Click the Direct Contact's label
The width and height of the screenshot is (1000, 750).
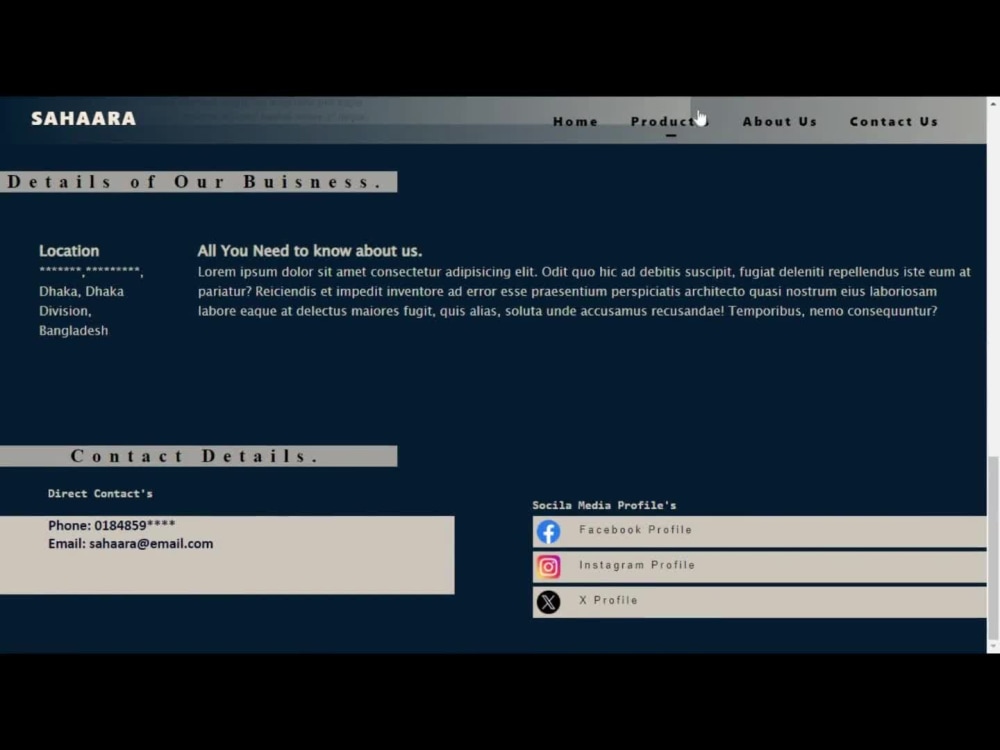(100, 494)
